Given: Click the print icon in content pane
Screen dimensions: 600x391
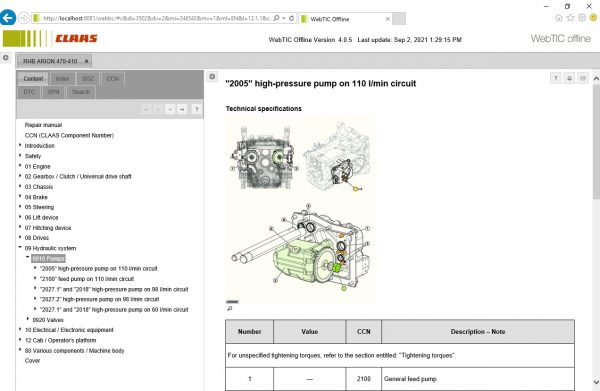Looking at the screenshot, I should 569,78.
